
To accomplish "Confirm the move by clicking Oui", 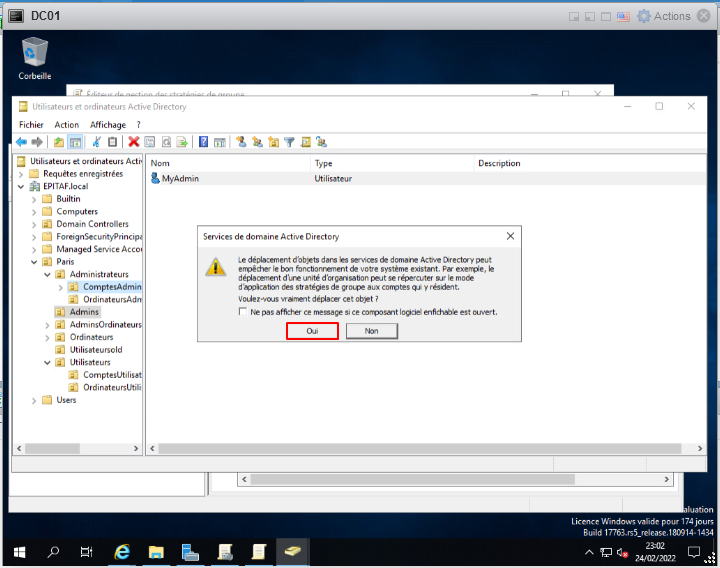I will 312,331.
